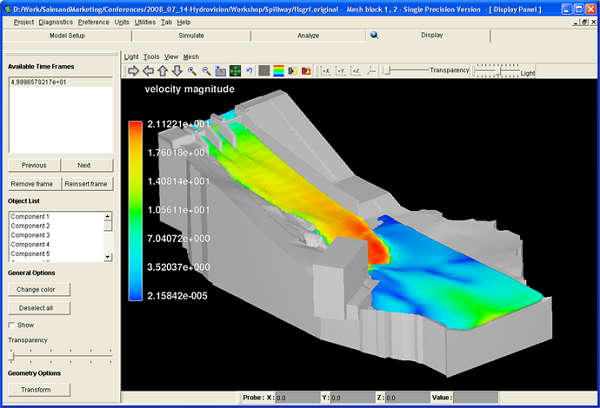The height and width of the screenshot is (408, 600).
Task: Set view along the +X axis
Action: pos(326,71)
